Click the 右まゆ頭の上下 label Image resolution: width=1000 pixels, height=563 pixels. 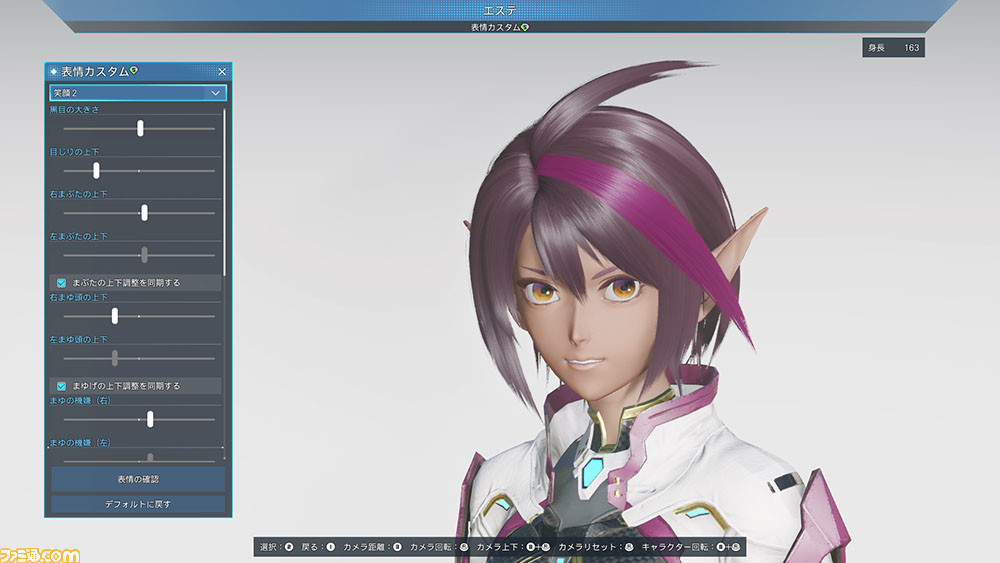tap(78, 297)
